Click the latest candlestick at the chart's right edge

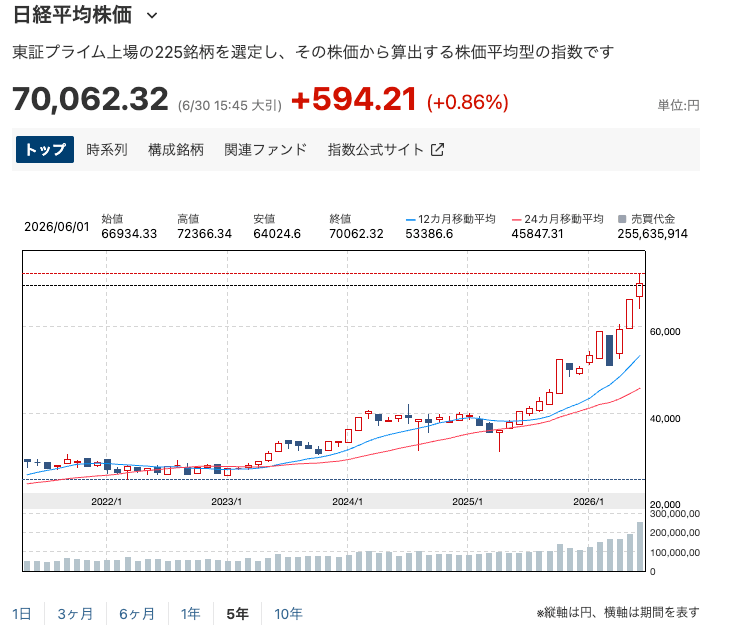[639, 290]
